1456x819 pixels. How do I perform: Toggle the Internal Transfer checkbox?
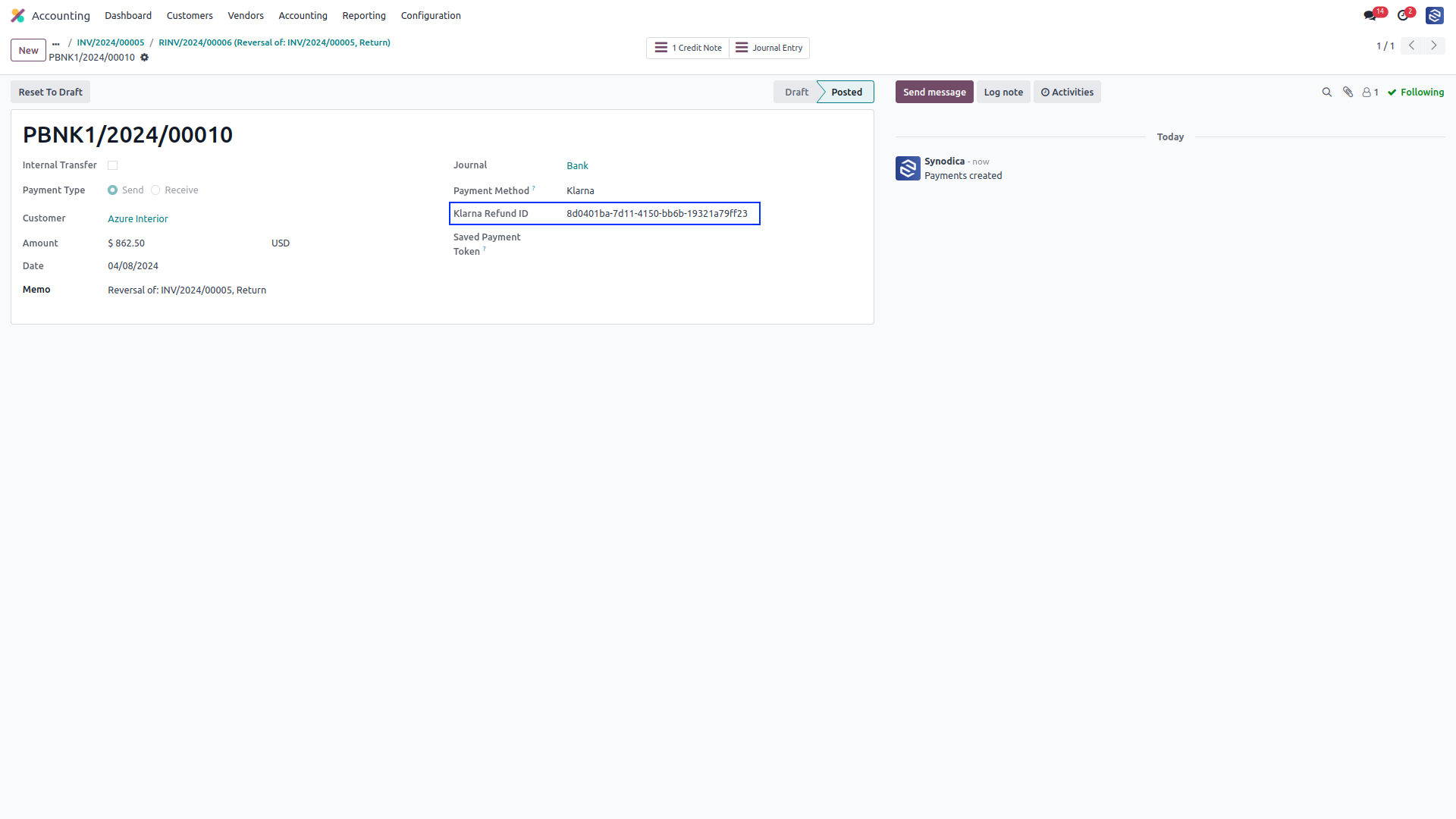[x=113, y=165]
